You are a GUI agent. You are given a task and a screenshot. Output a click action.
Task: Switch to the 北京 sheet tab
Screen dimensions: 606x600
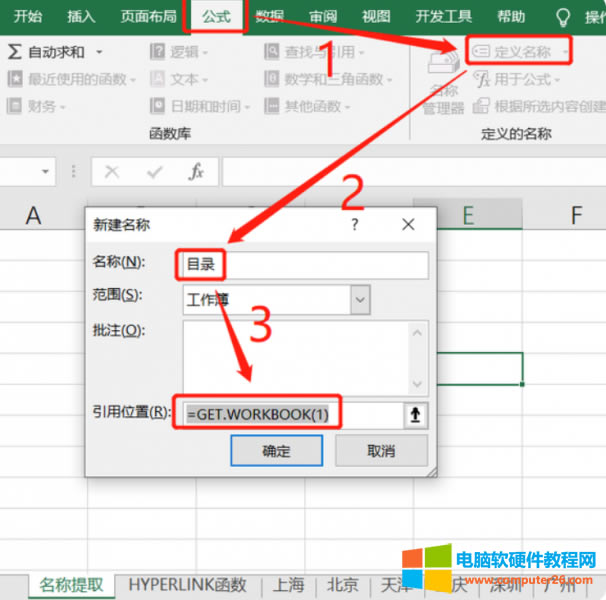(x=342, y=585)
